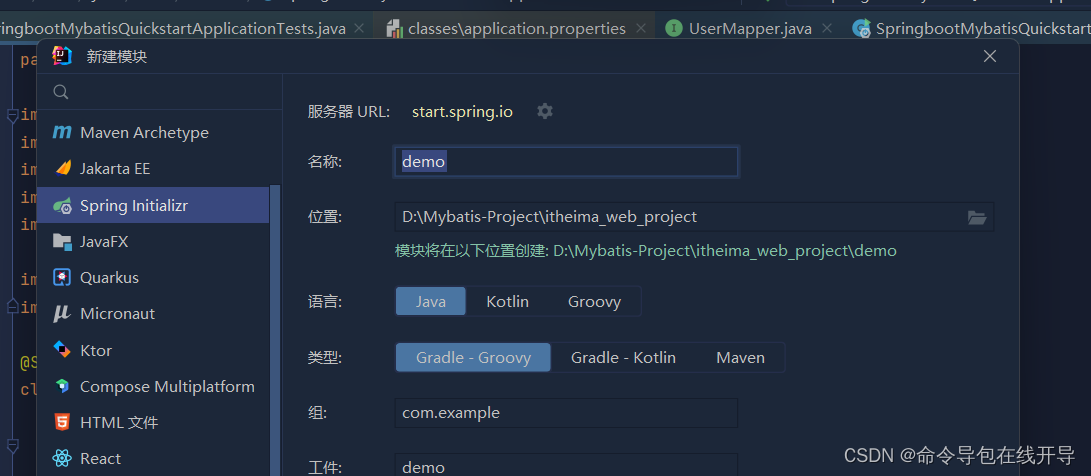The width and height of the screenshot is (1091, 476).
Task: Select Kotlin as the language
Action: point(507,301)
